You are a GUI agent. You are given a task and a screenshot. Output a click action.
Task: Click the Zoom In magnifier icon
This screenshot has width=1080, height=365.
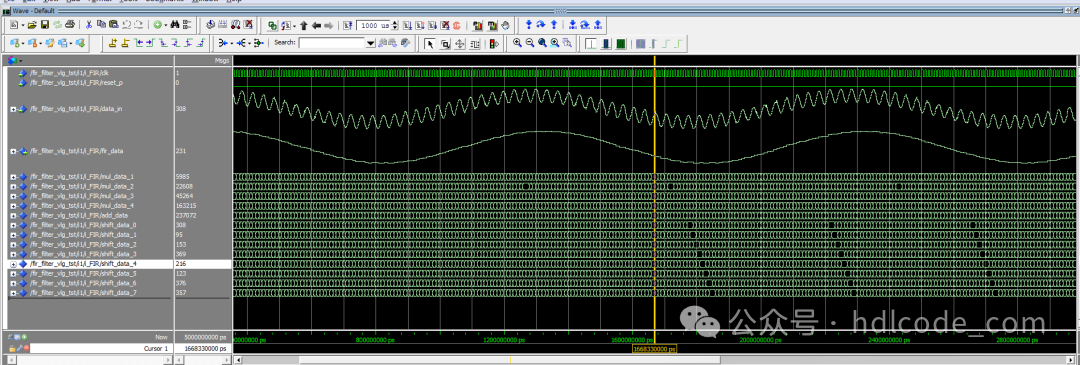[517, 43]
